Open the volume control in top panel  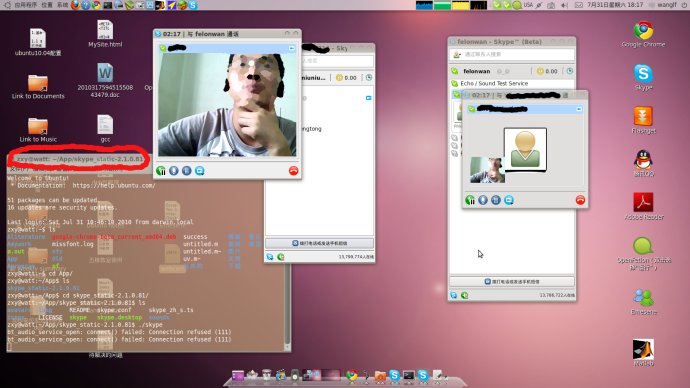[565, 5]
